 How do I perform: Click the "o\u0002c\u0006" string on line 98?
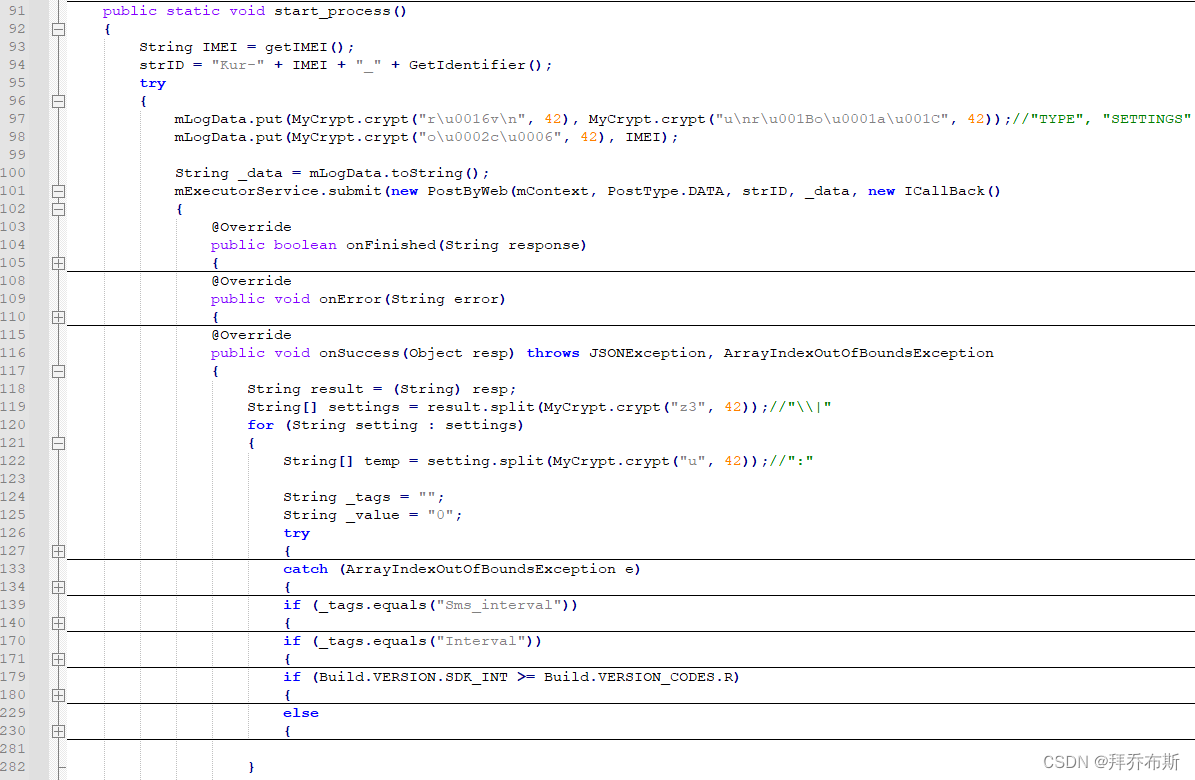[490, 137]
